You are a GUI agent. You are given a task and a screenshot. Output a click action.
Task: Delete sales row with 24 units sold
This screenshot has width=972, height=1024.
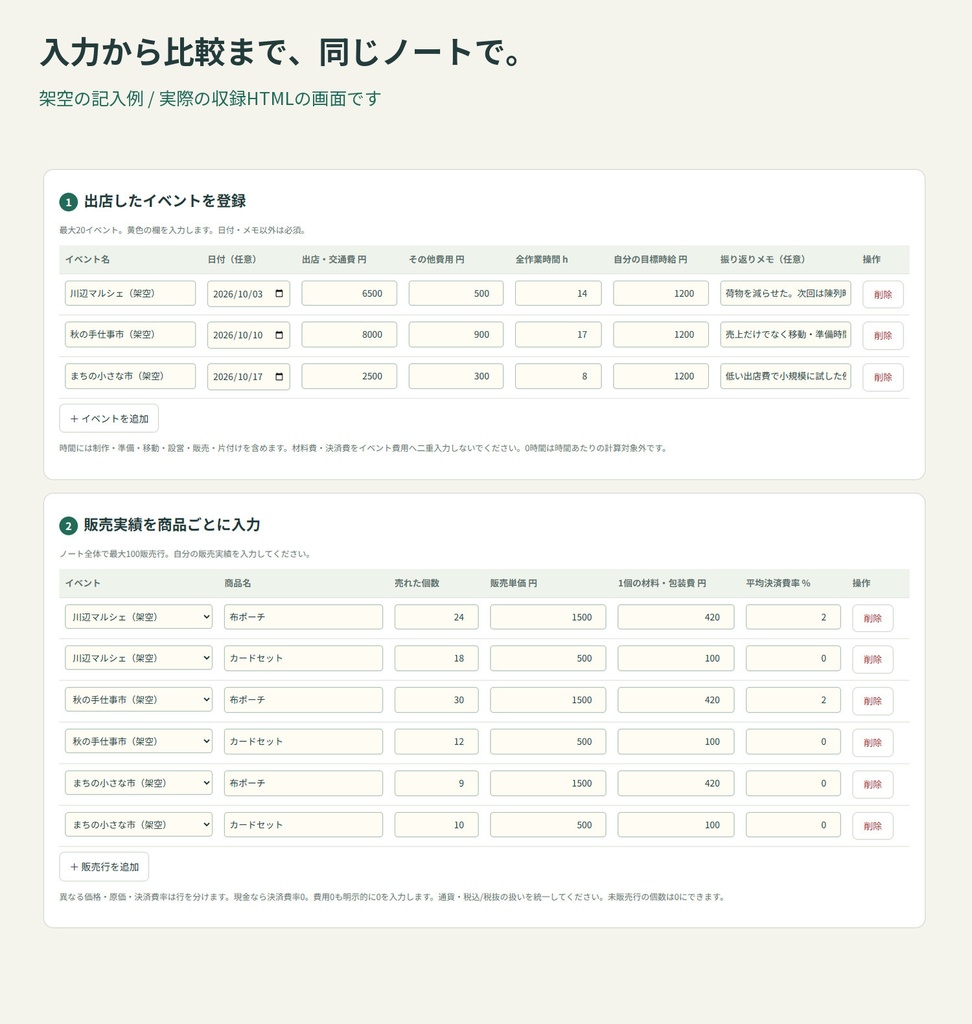click(x=873, y=618)
